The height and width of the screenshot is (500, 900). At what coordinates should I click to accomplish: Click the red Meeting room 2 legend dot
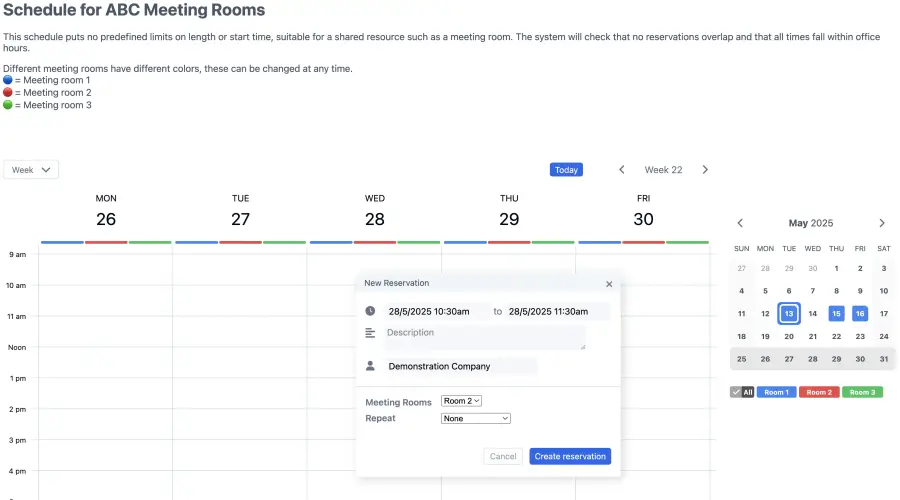point(7,92)
